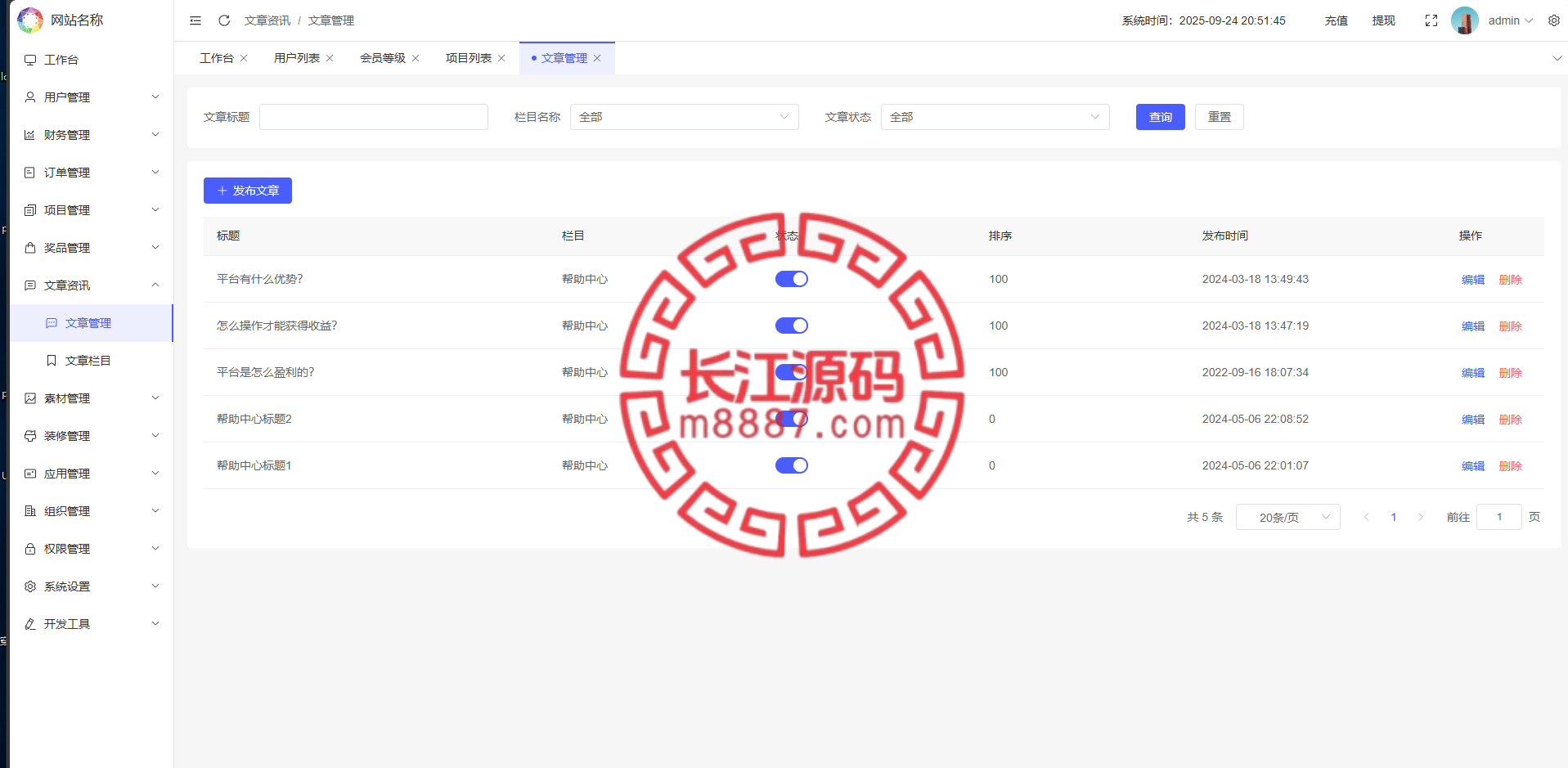The height and width of the screenshot is (768, 1568).
Task: Focus the page jump input field
Action: (x=1499, y=517)
